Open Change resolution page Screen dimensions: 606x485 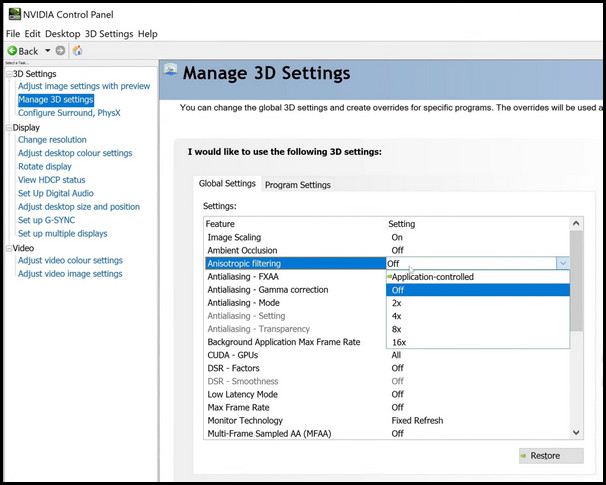tap(52, 140)
